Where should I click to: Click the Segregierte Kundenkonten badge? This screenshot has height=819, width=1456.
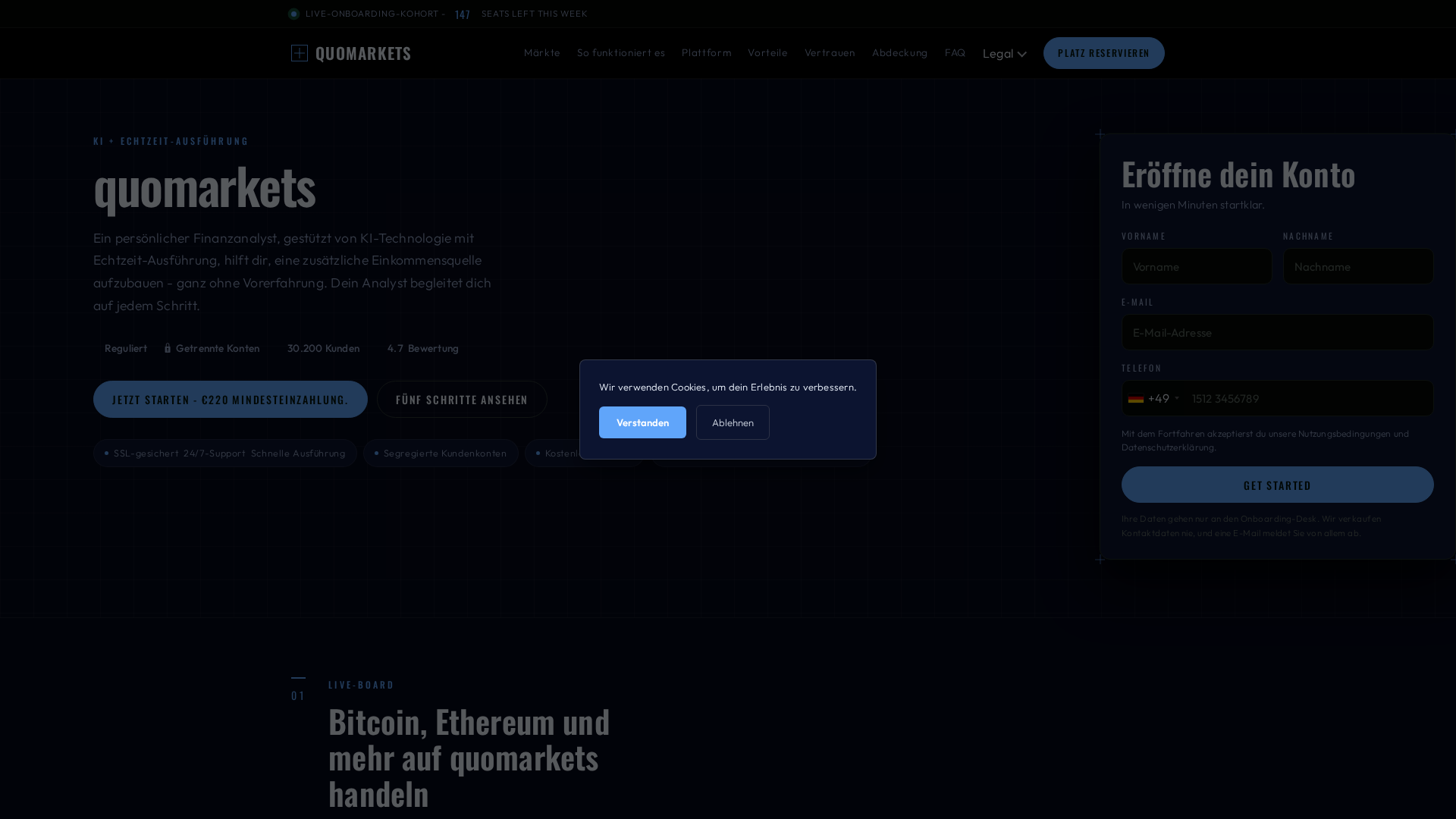point(441,453)
